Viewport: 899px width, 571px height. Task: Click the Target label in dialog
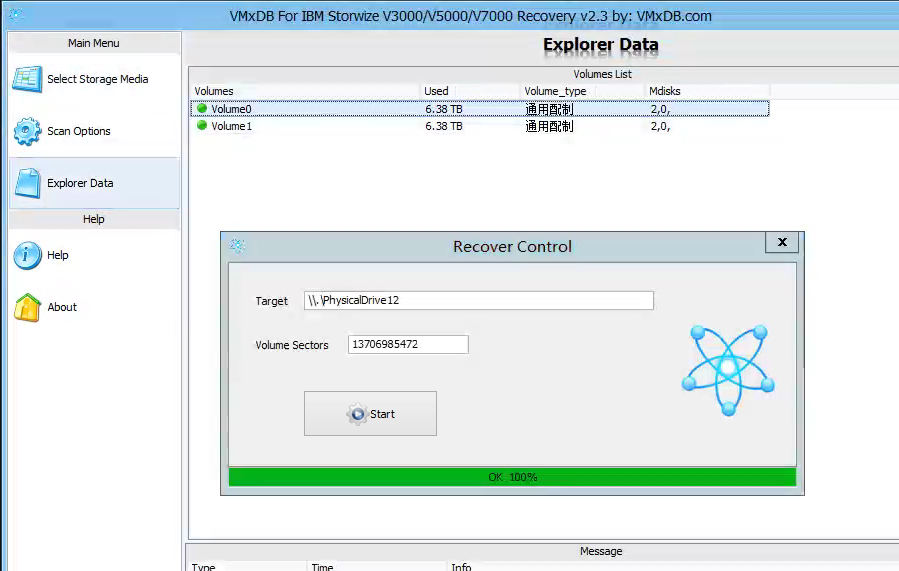coord(271,301)
